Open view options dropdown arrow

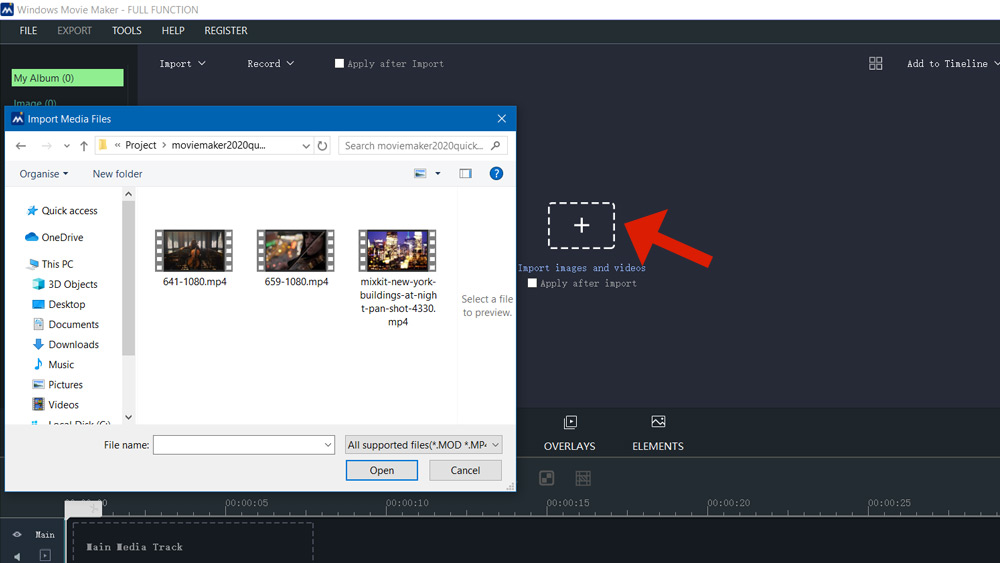(438, 173)
